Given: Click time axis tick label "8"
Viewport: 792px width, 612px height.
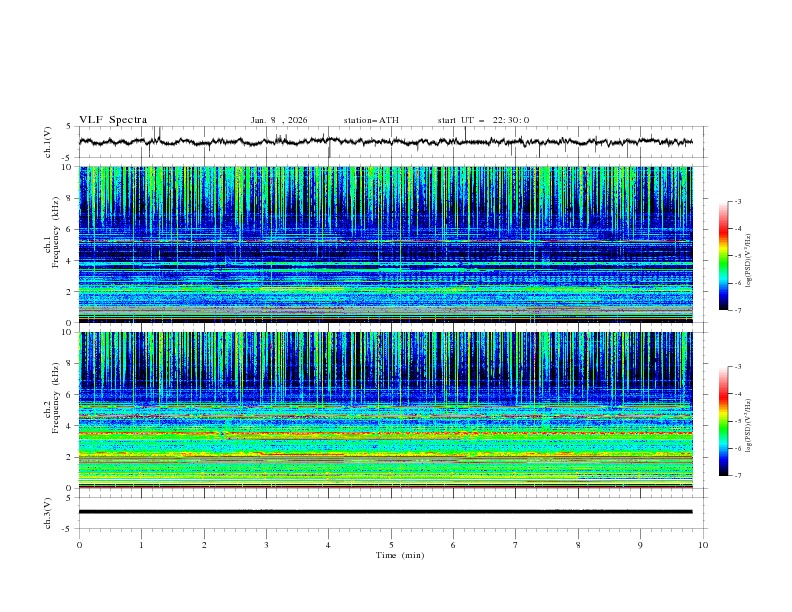Looking at the screenshot, I should pyautogui.click(x=578, y=545).
